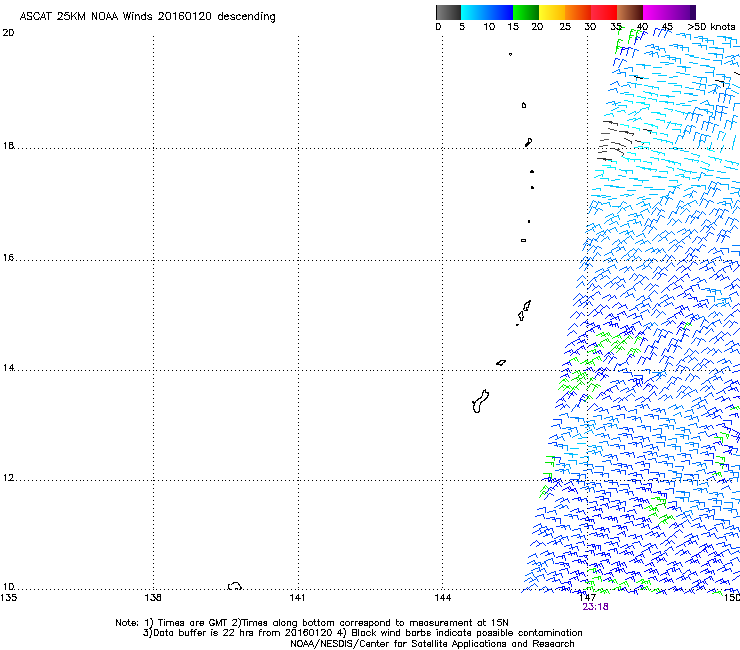The image size is (740, 650).
Task: Click the ASCAT 25KM NOAA Winds title
Action: coord(147,16)
